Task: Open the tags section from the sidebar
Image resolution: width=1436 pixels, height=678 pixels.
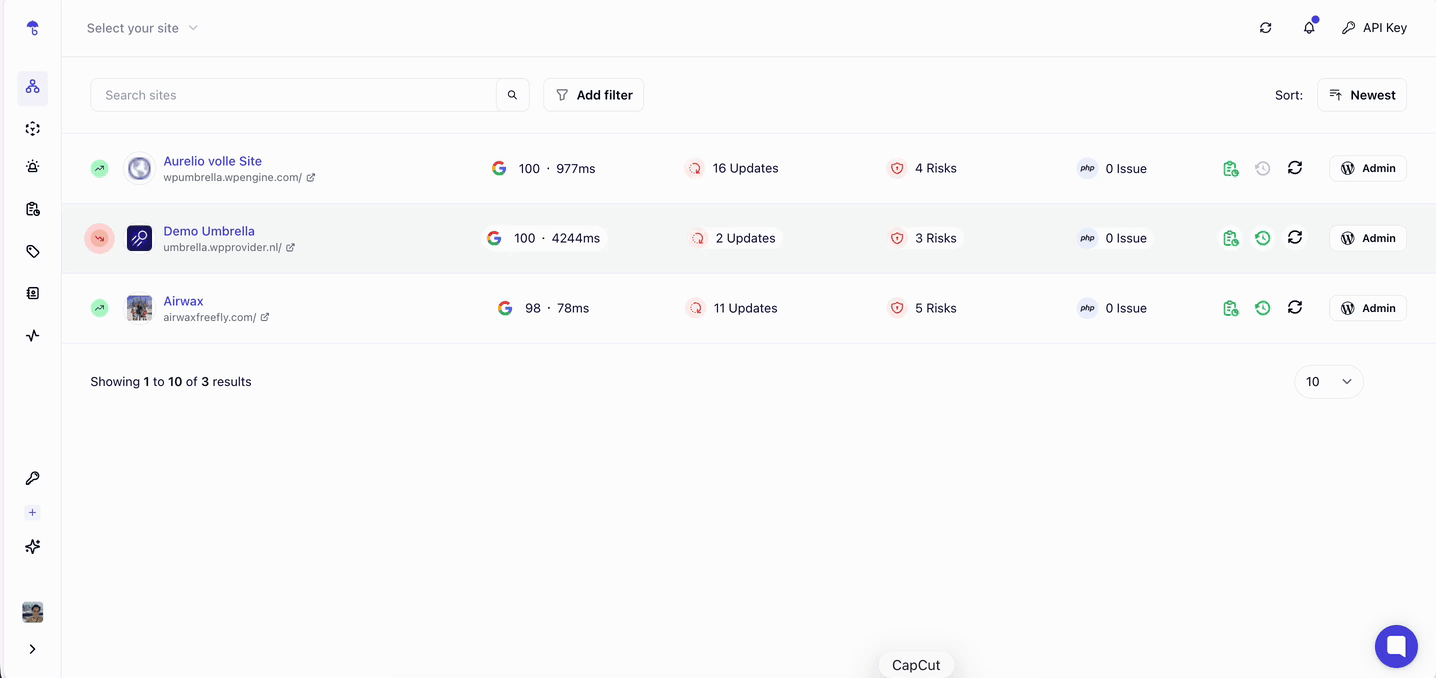Action: 32,250
